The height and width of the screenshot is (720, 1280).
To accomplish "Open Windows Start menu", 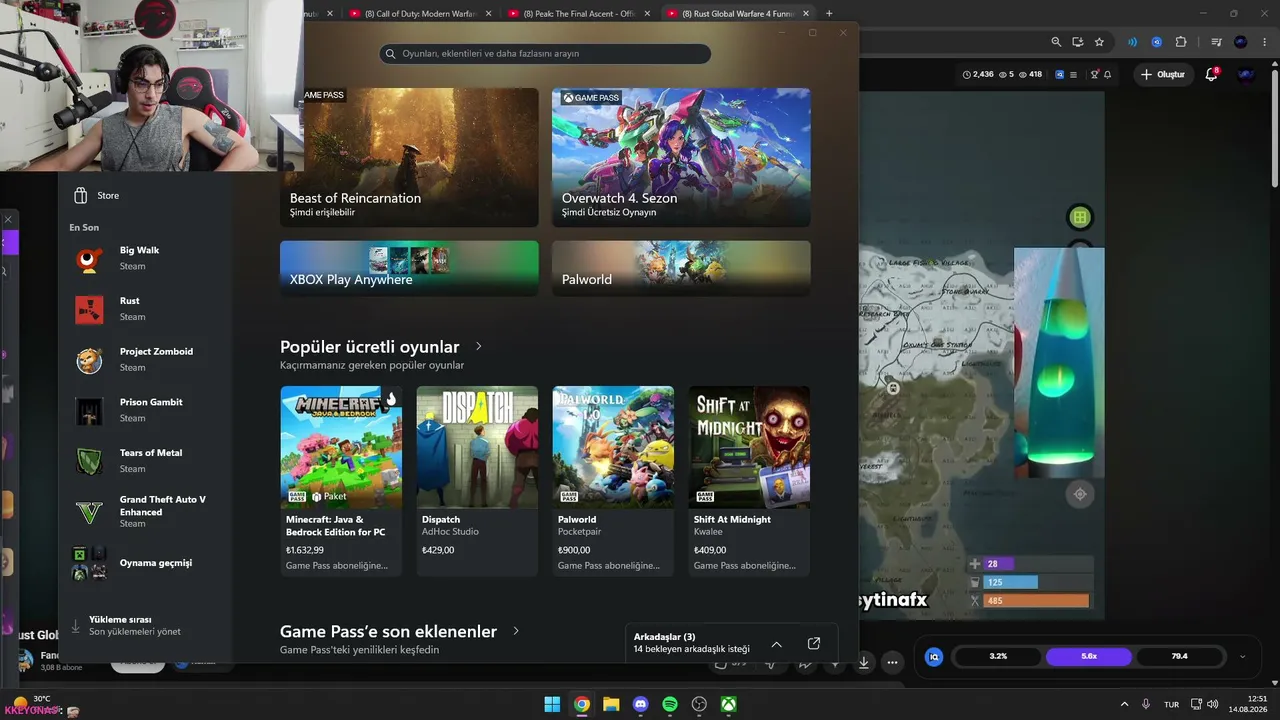I will pos(552,704).
